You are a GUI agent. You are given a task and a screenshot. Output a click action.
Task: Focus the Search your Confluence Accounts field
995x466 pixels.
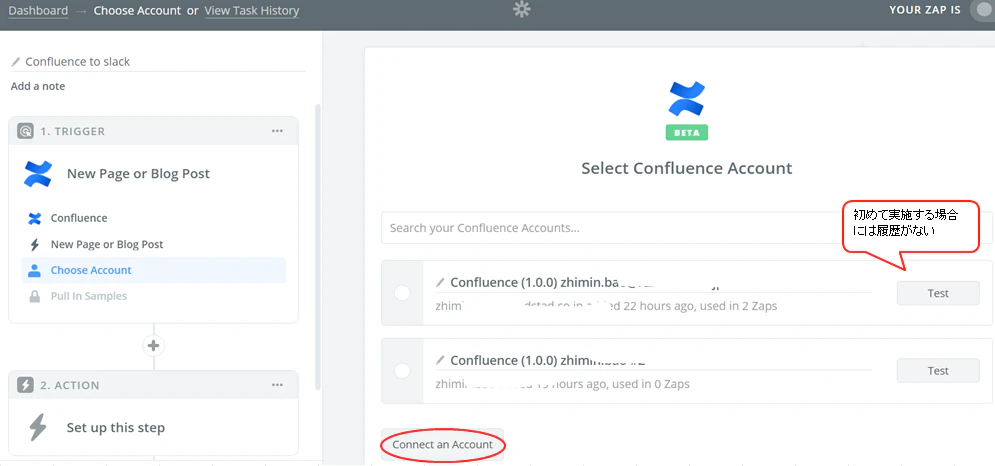tap(687, 228)
